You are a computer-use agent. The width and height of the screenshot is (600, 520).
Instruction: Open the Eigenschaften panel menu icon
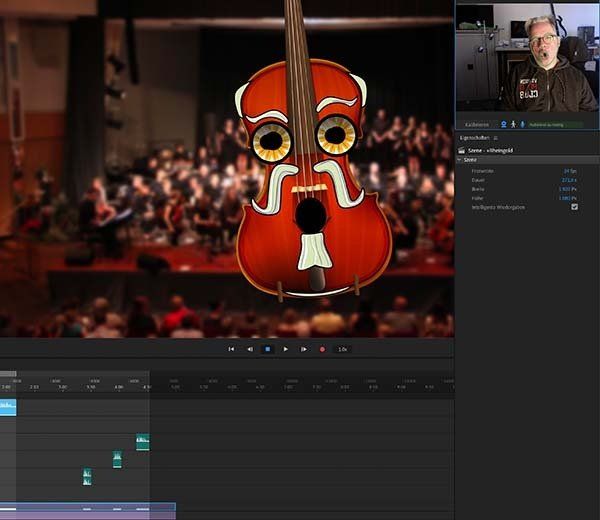coord(496,137)
